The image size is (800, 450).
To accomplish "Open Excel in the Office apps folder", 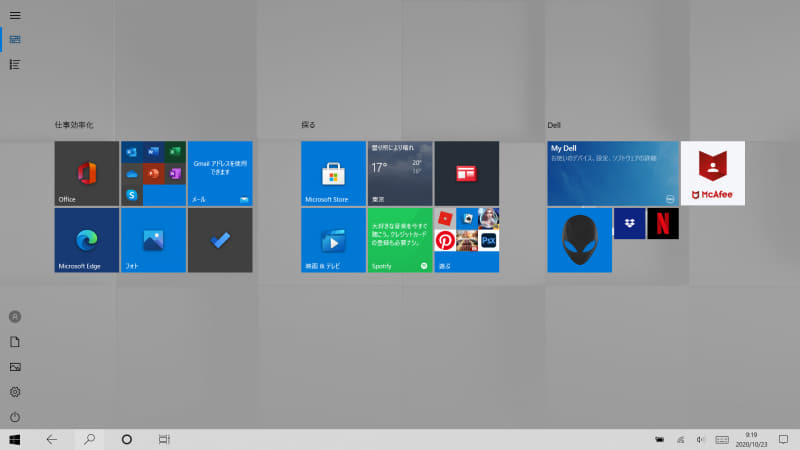I will pyautogui.click(x=175, y=152).
